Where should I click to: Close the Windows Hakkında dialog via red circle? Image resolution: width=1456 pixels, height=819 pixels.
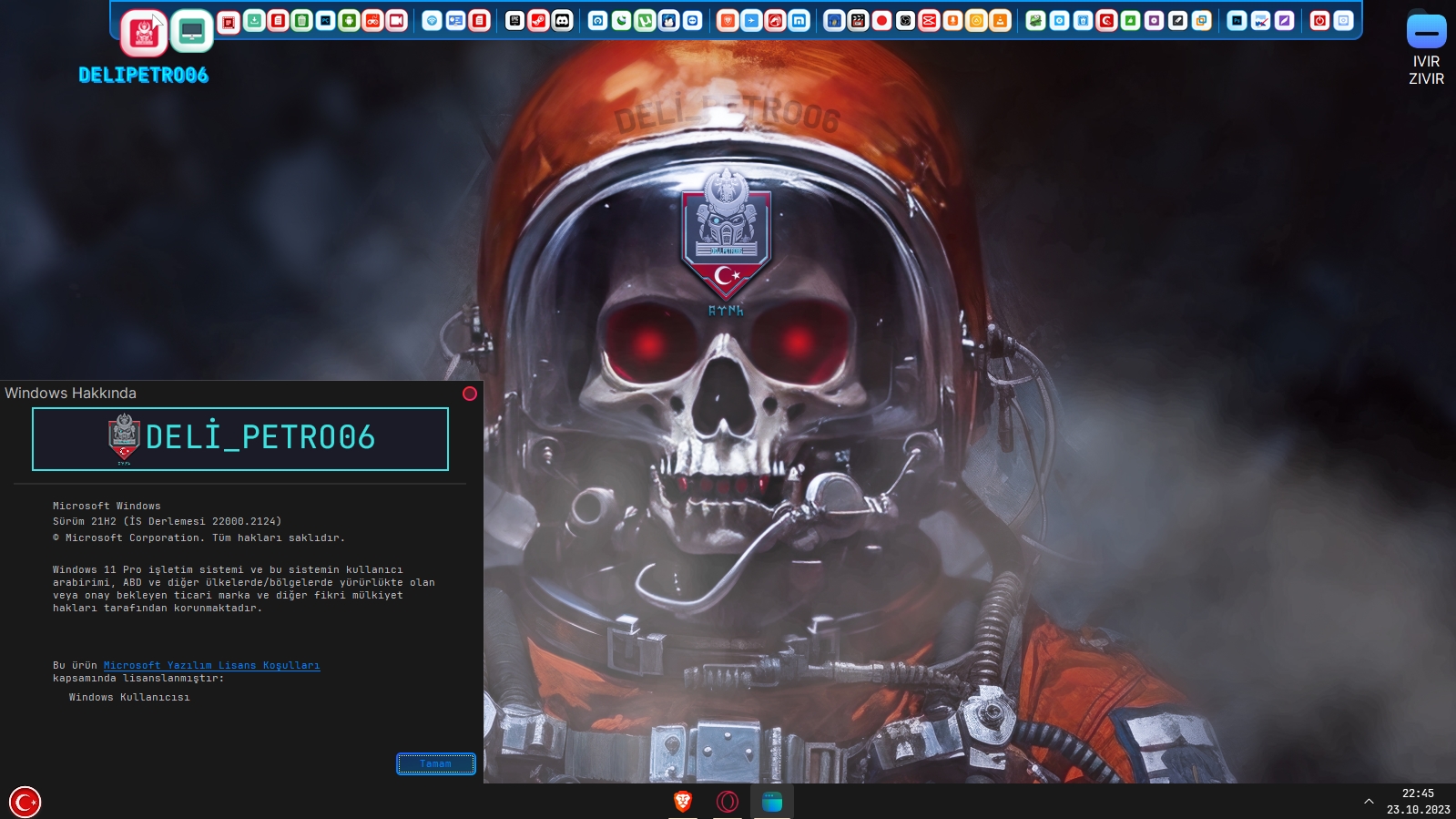[470, 394]
